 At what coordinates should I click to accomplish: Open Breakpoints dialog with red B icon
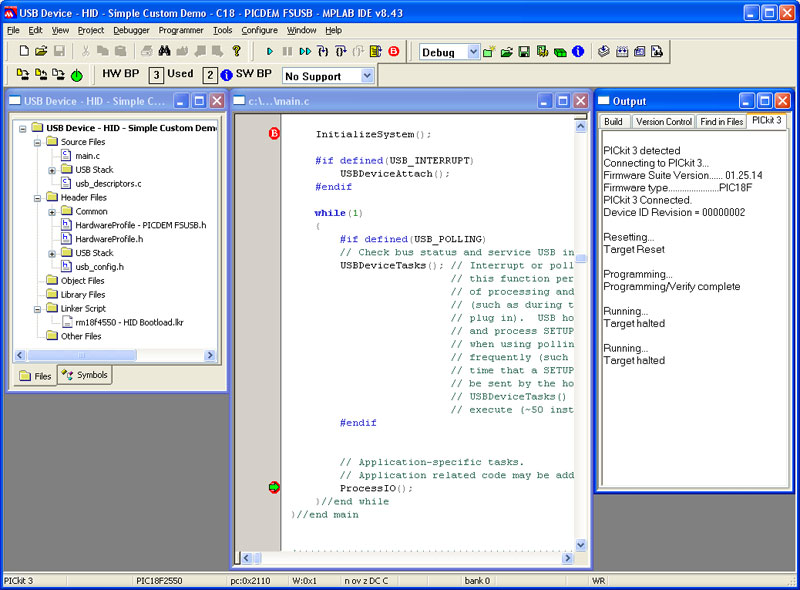pyautogui.click(x=393, y=52)
